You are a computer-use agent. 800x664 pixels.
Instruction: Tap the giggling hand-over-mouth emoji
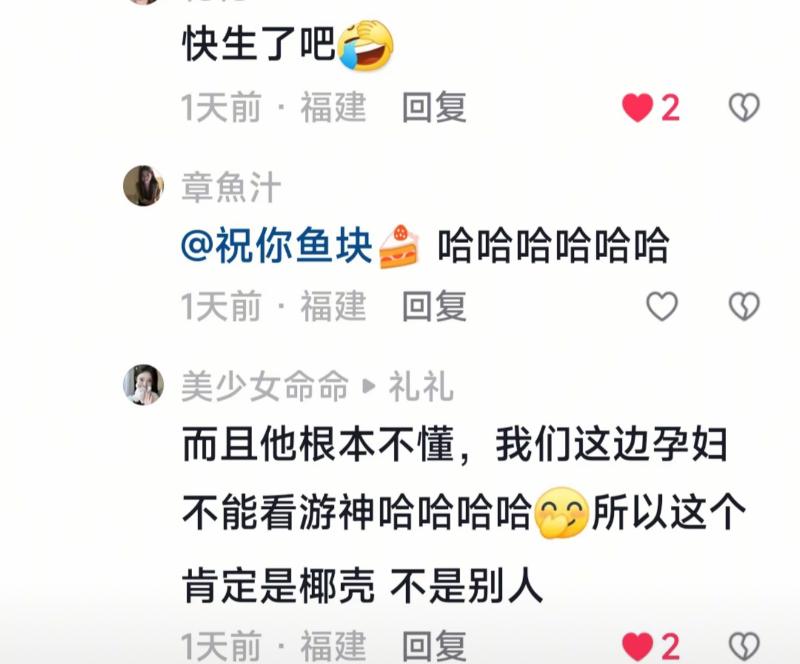click(x=561, y=512)
